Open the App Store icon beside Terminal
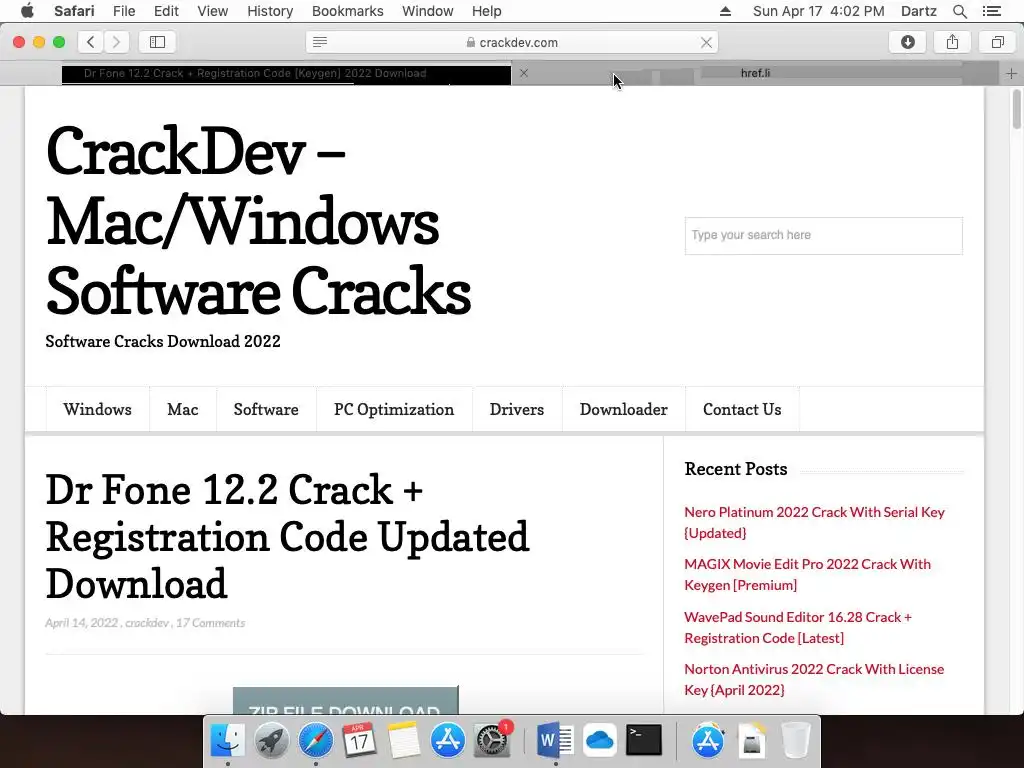This screenshot has height=768, width=1024. (x=708, y=741)
